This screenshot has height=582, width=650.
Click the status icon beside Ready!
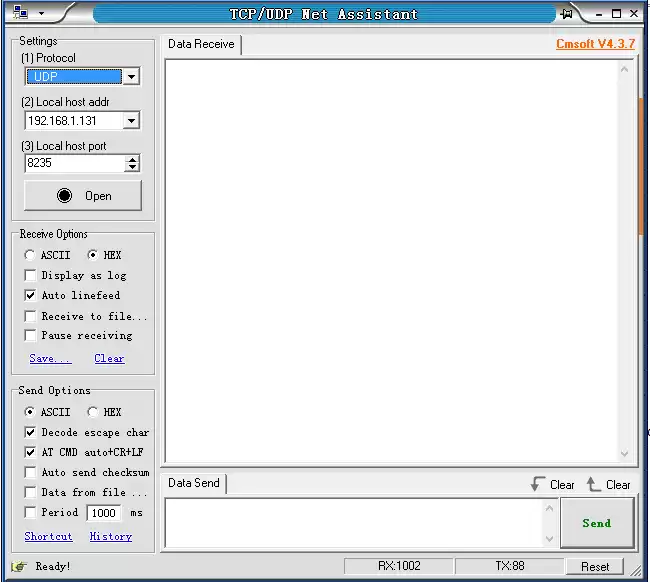click(x=18, y=566)
